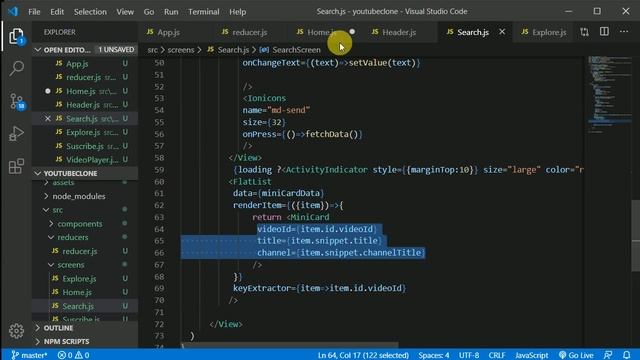640x360 pixels.
Task: Open the Help menu
Action: [x=238, y=12]
